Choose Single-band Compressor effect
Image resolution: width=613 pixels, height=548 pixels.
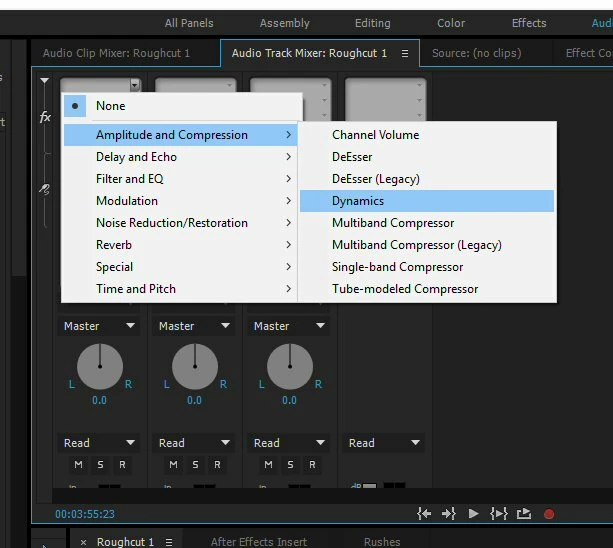pyautogui.click(x=427, y=267)
